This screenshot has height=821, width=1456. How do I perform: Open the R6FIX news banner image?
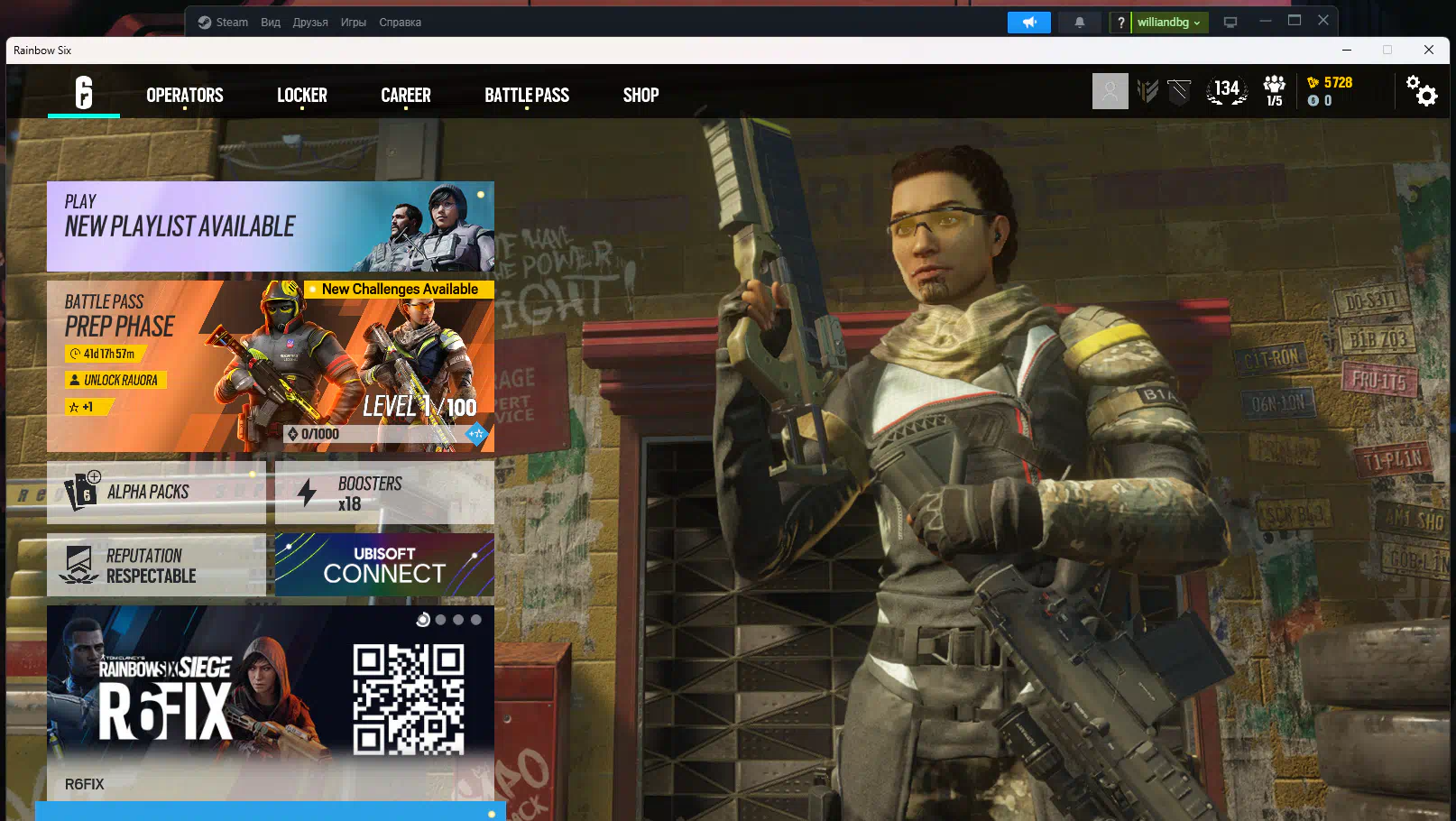271,687
